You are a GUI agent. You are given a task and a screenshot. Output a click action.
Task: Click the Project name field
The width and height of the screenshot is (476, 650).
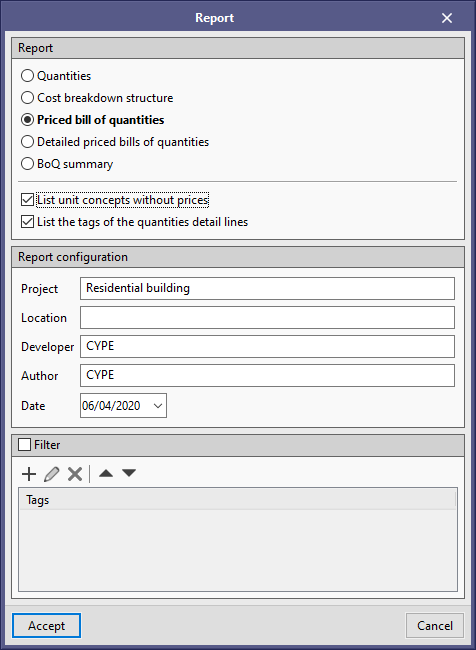(x=267, y=288)
